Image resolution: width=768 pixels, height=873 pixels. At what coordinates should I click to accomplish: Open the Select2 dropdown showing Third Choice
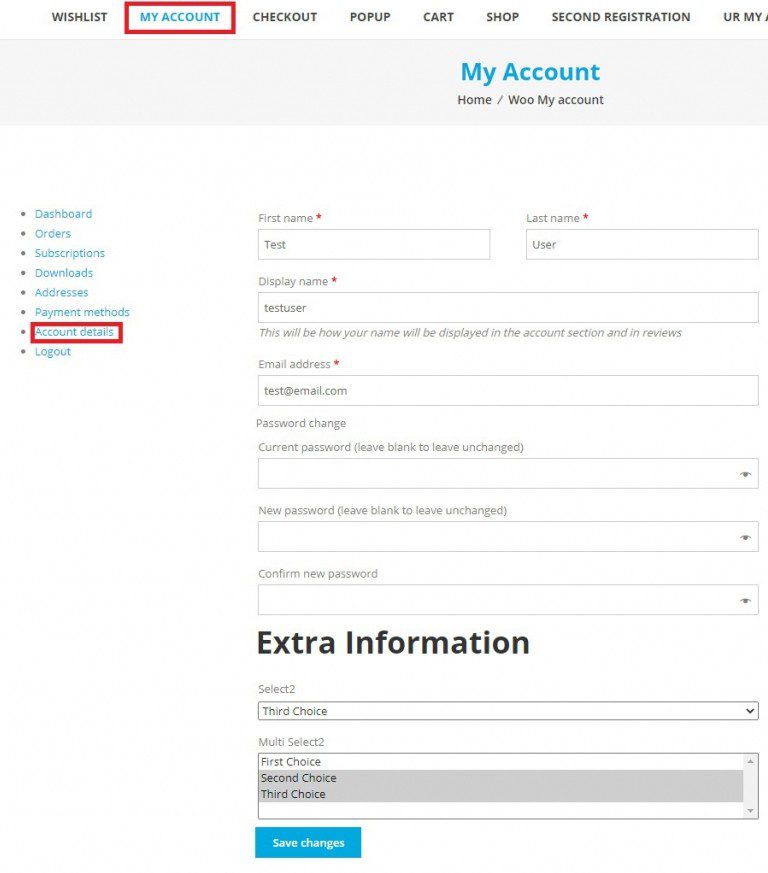point(508,711)
